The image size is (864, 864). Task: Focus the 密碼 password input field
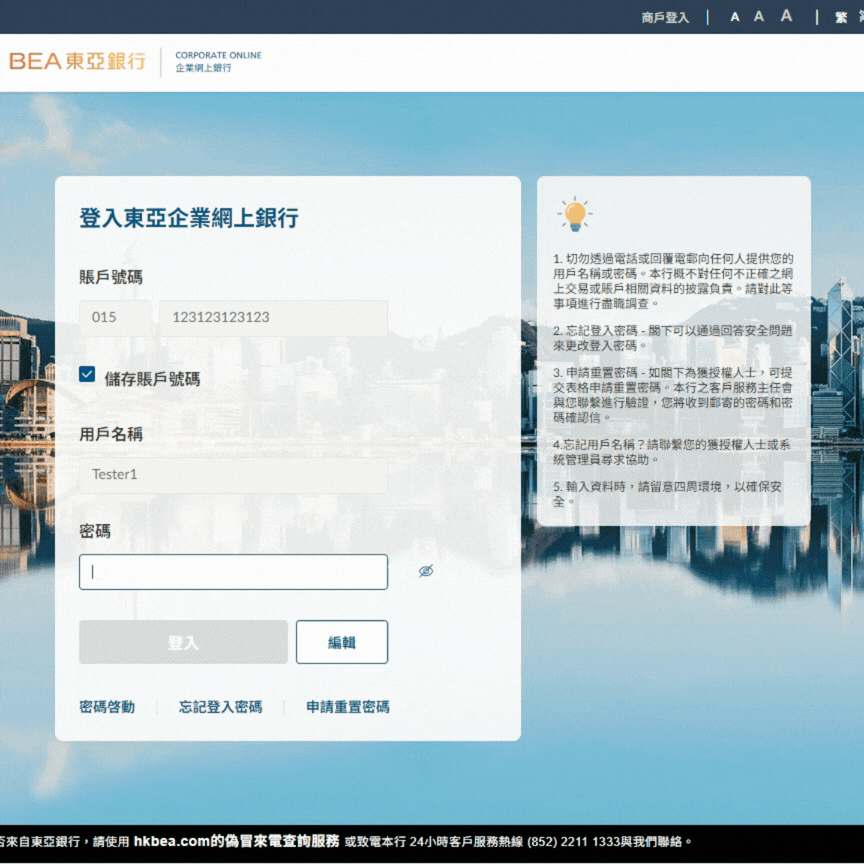click(x=233, y=572)
